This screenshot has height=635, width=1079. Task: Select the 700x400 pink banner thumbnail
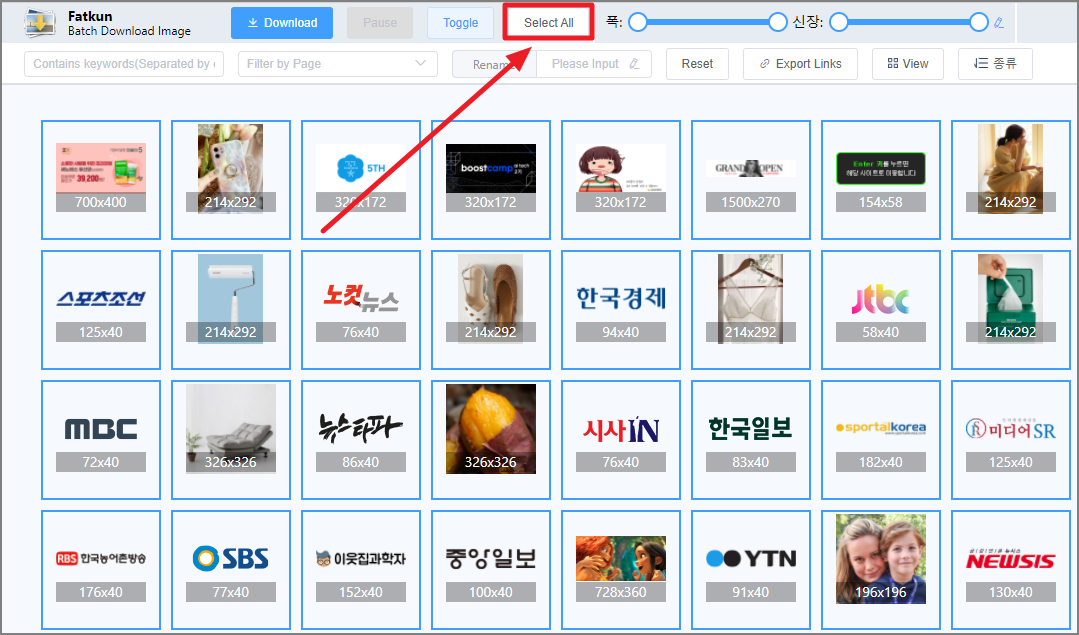tap(100, 180)
